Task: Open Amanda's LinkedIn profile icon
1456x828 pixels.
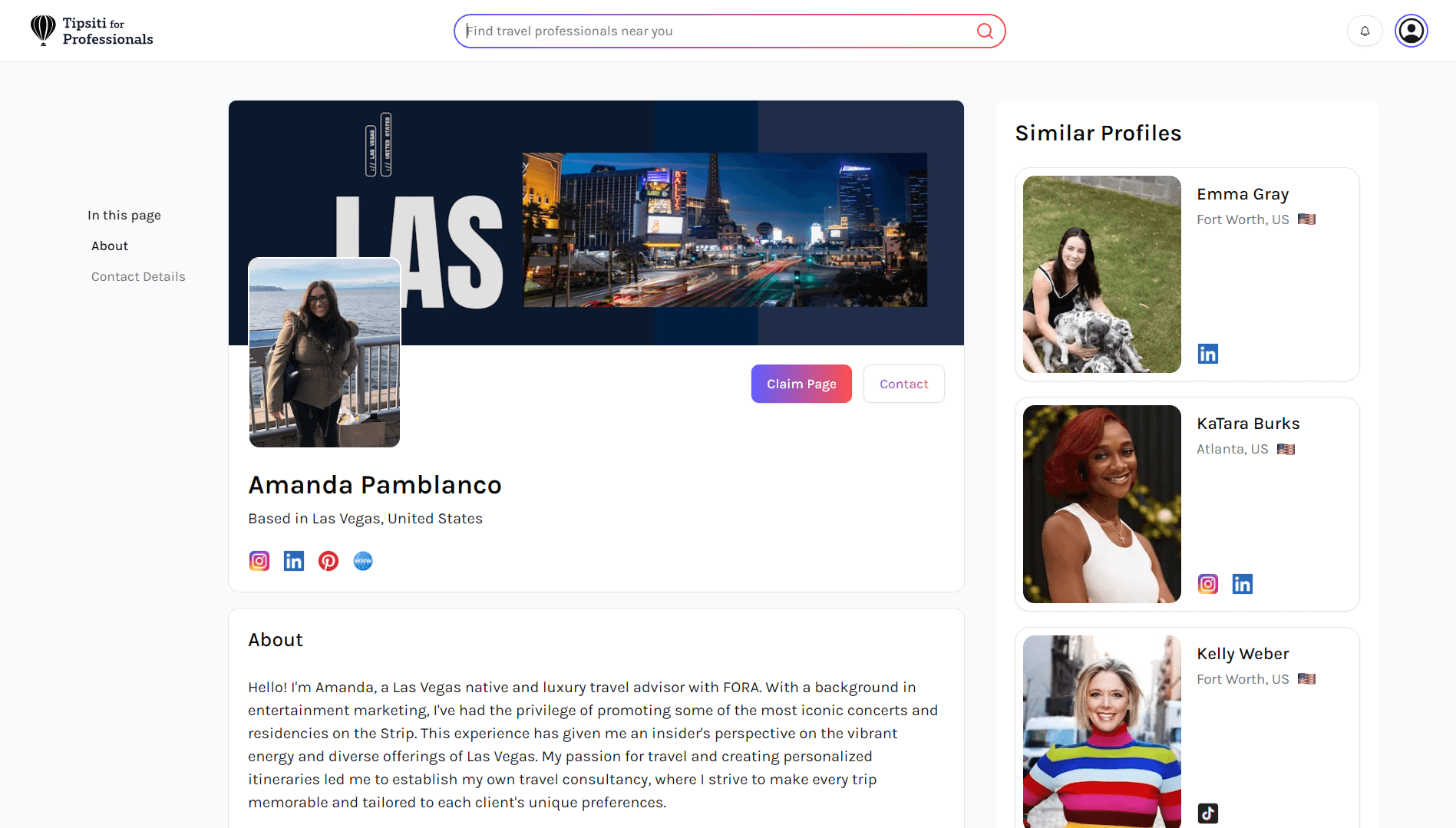Action: (x=294, y=561)
